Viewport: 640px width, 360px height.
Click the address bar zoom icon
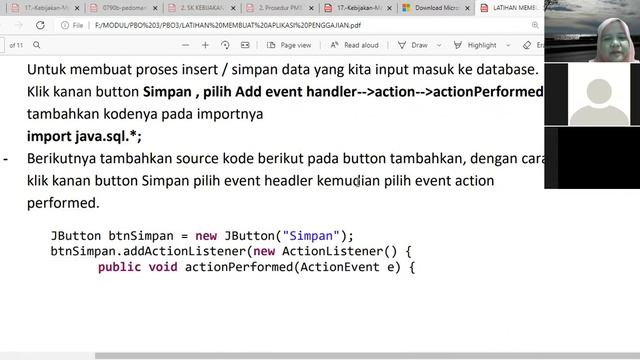[x=535, y=25]
